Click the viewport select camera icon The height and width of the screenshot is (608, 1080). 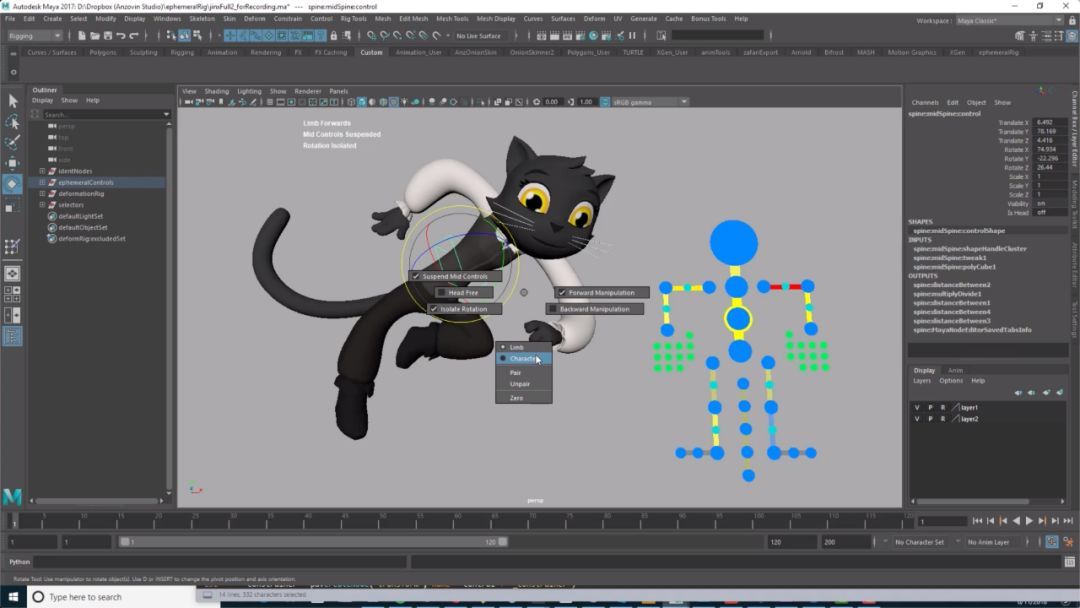point(189,102)
